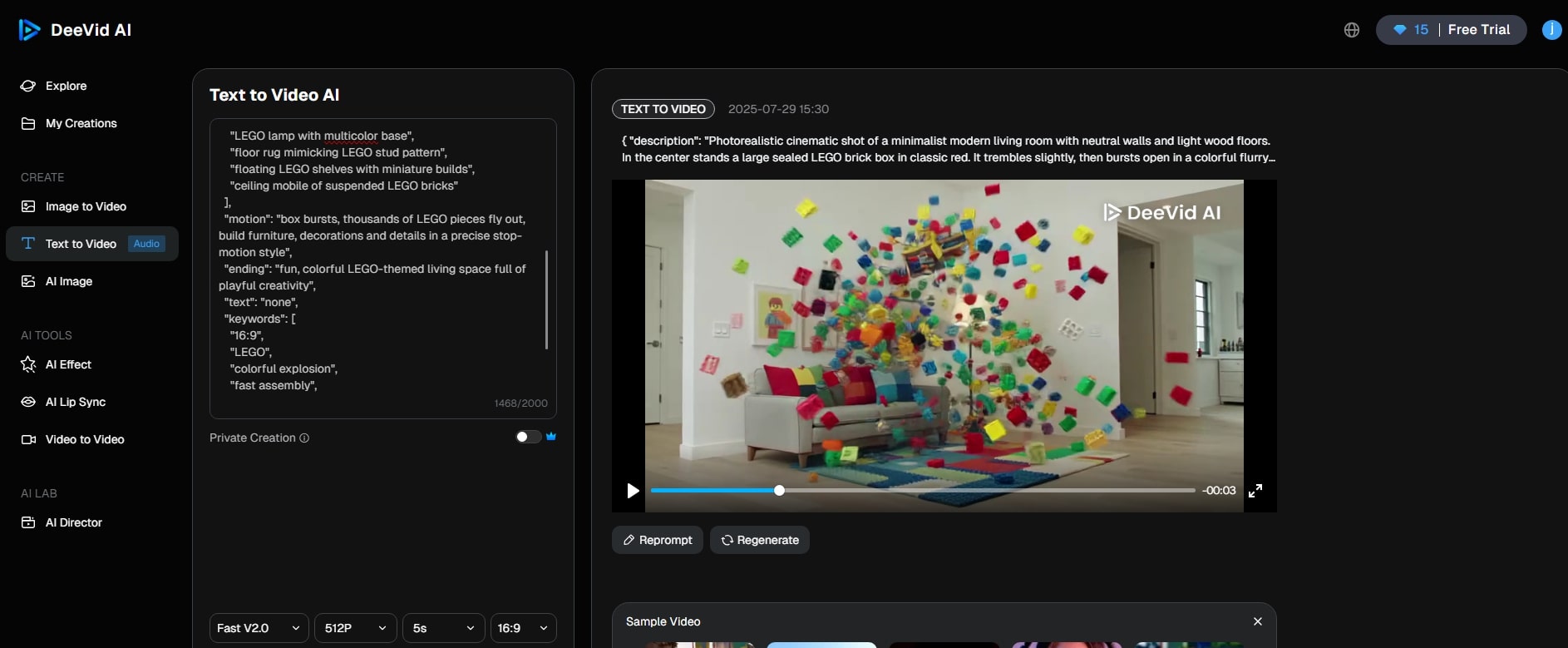
Task: Close the Sample Video panel
Action: pyautogui.click(x=1258, y=621)
